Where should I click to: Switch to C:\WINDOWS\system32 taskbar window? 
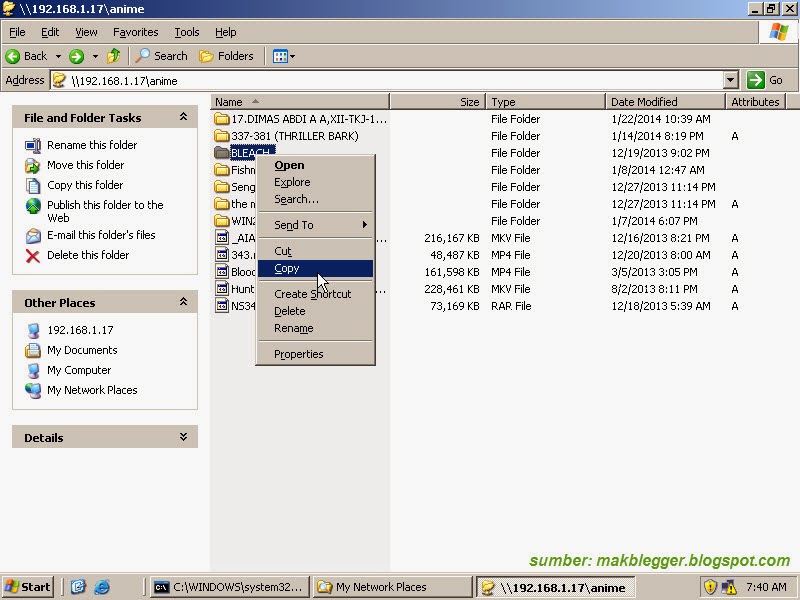pos(230,587)
